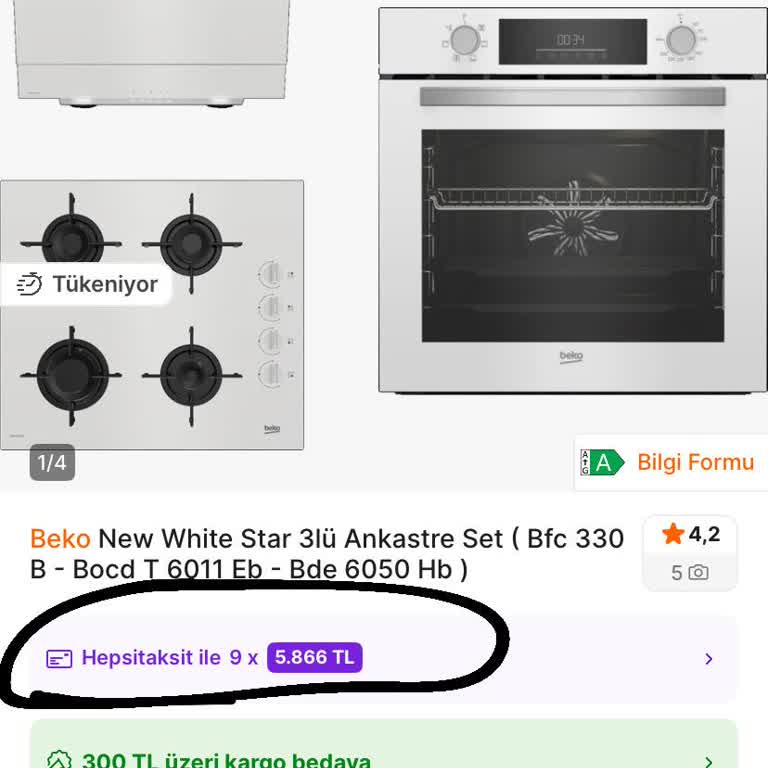The height and width of the screenshot is (768, 768).
Task: Expand the 300 TL free shipping chevron
Action: (x=709, y=762)
